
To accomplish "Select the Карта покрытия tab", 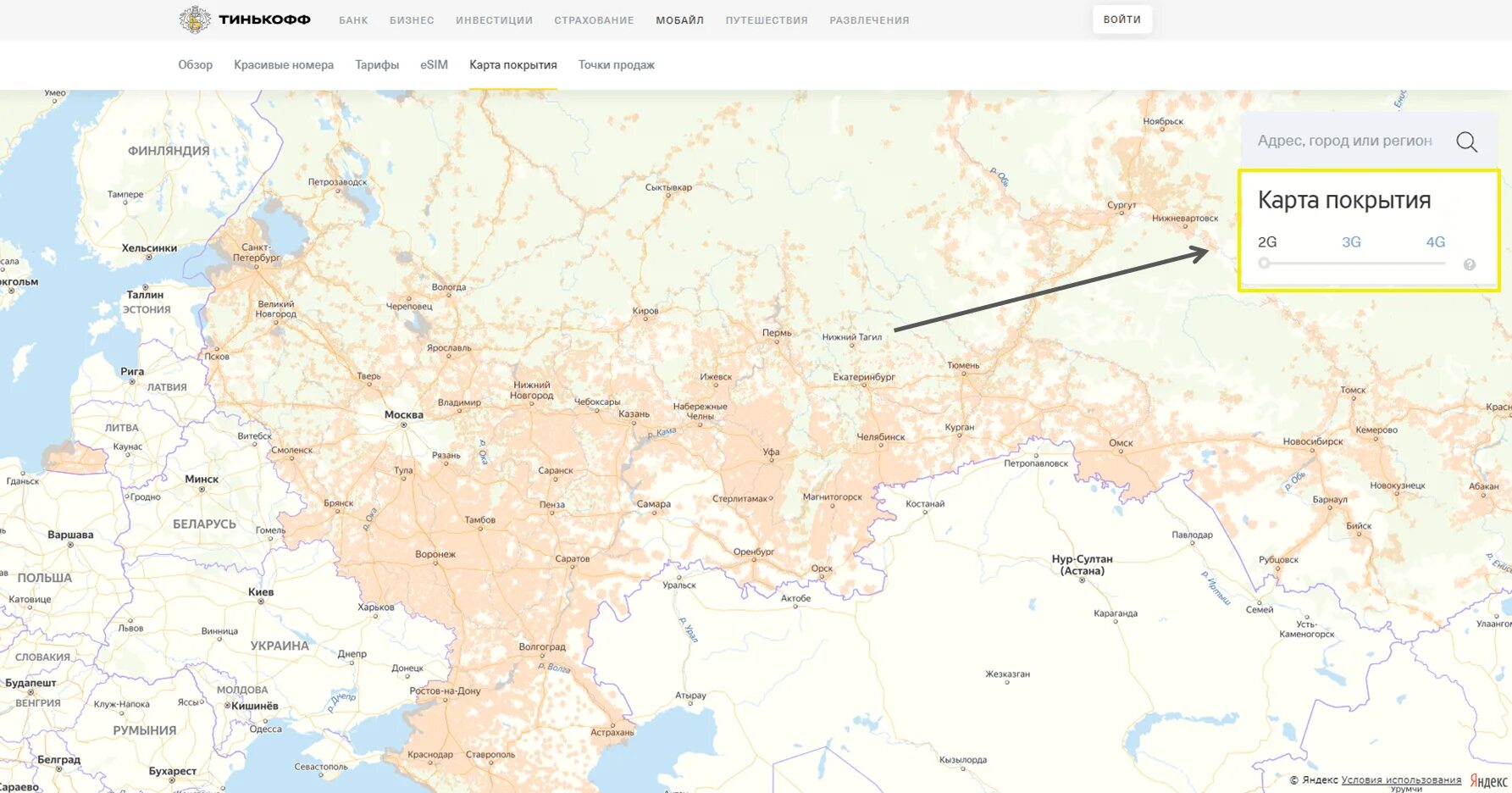I will point(513,64).
